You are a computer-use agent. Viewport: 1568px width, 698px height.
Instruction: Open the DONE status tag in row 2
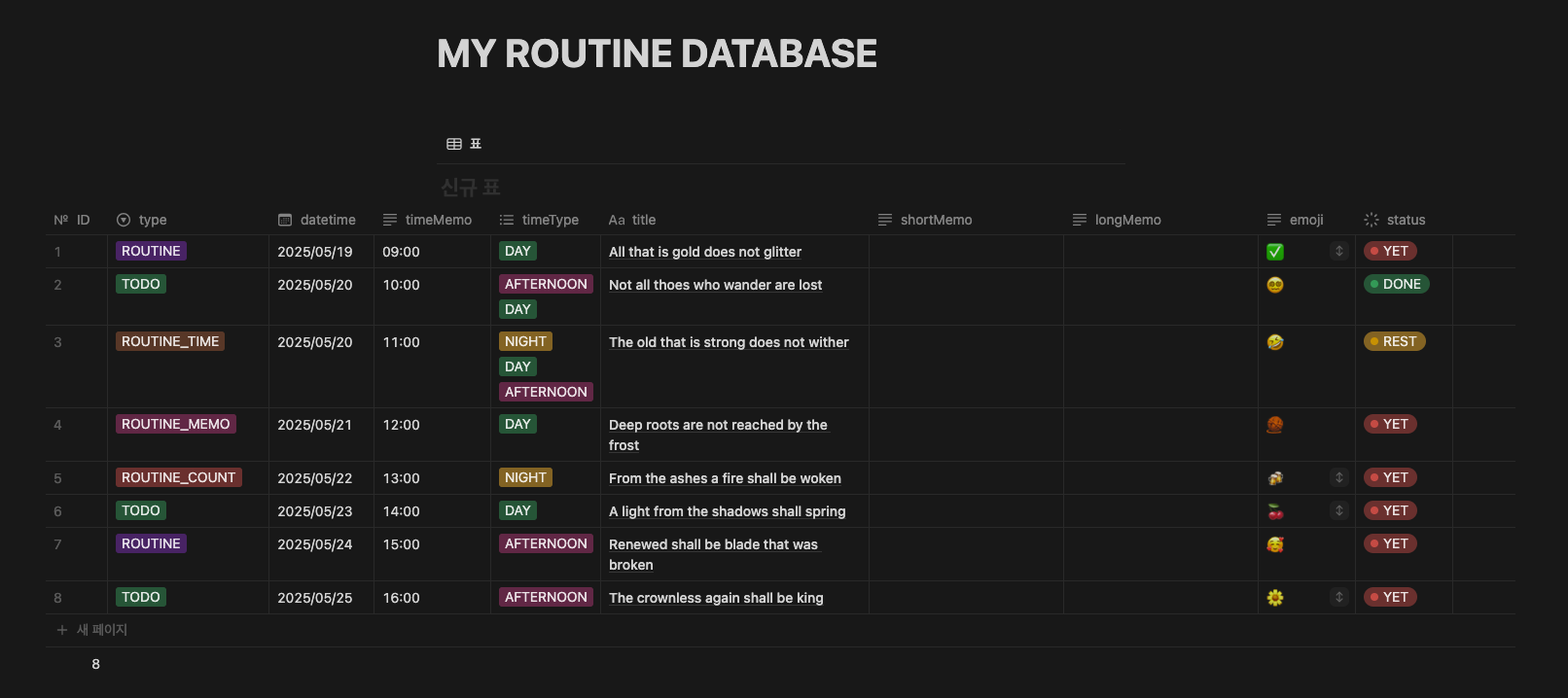coord(1397,284)
